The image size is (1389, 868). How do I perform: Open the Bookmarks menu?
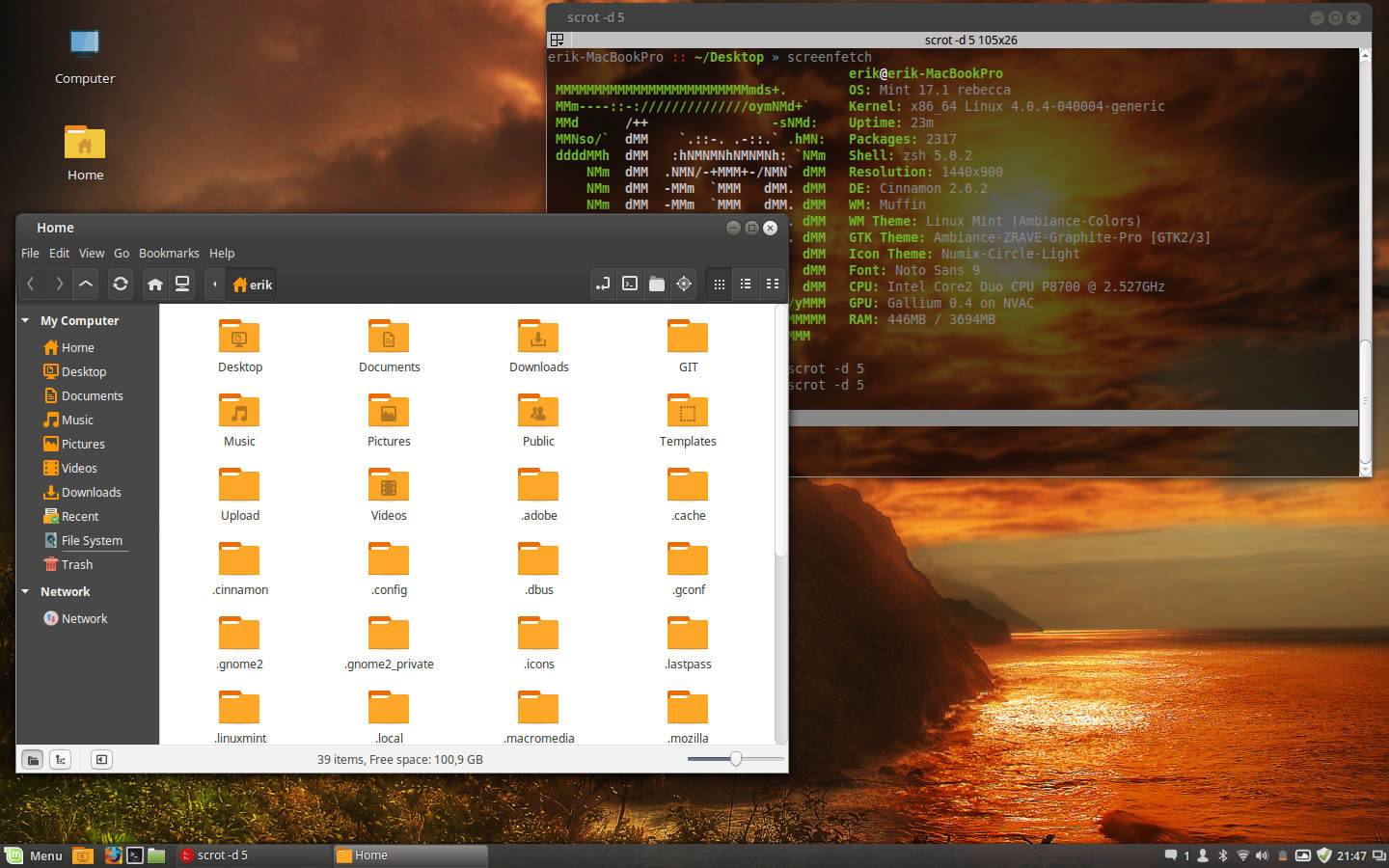[169, 253]
